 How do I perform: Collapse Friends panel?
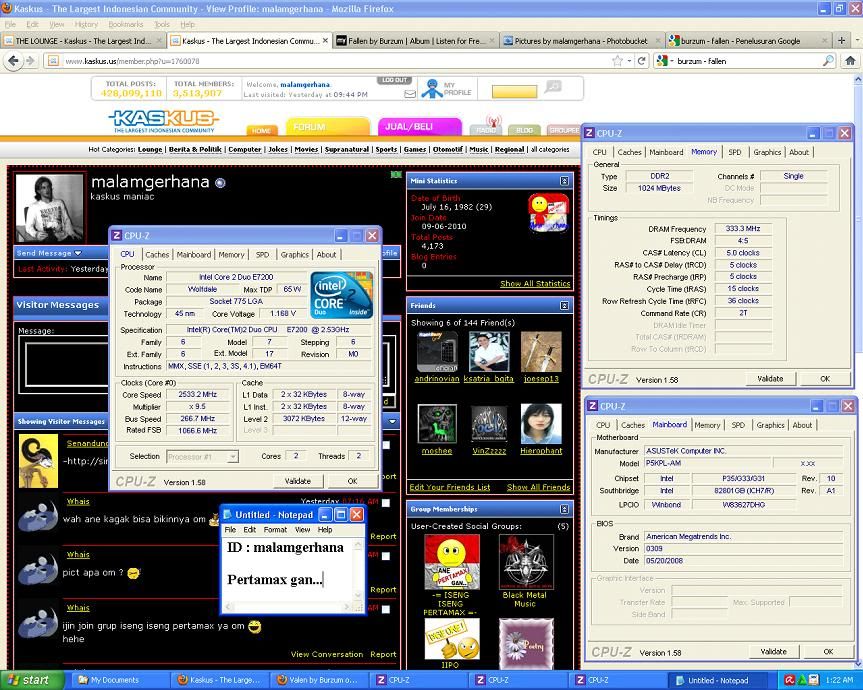(x=564, y=305)
